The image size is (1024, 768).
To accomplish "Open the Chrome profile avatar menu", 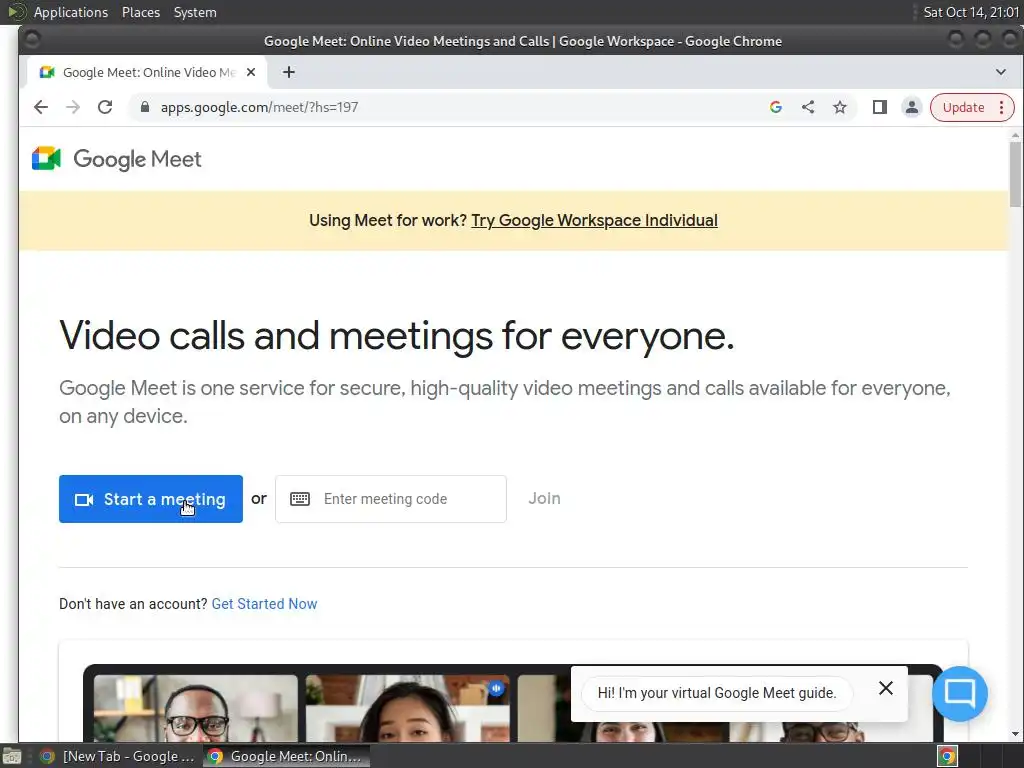I will [x=912, y=107].
